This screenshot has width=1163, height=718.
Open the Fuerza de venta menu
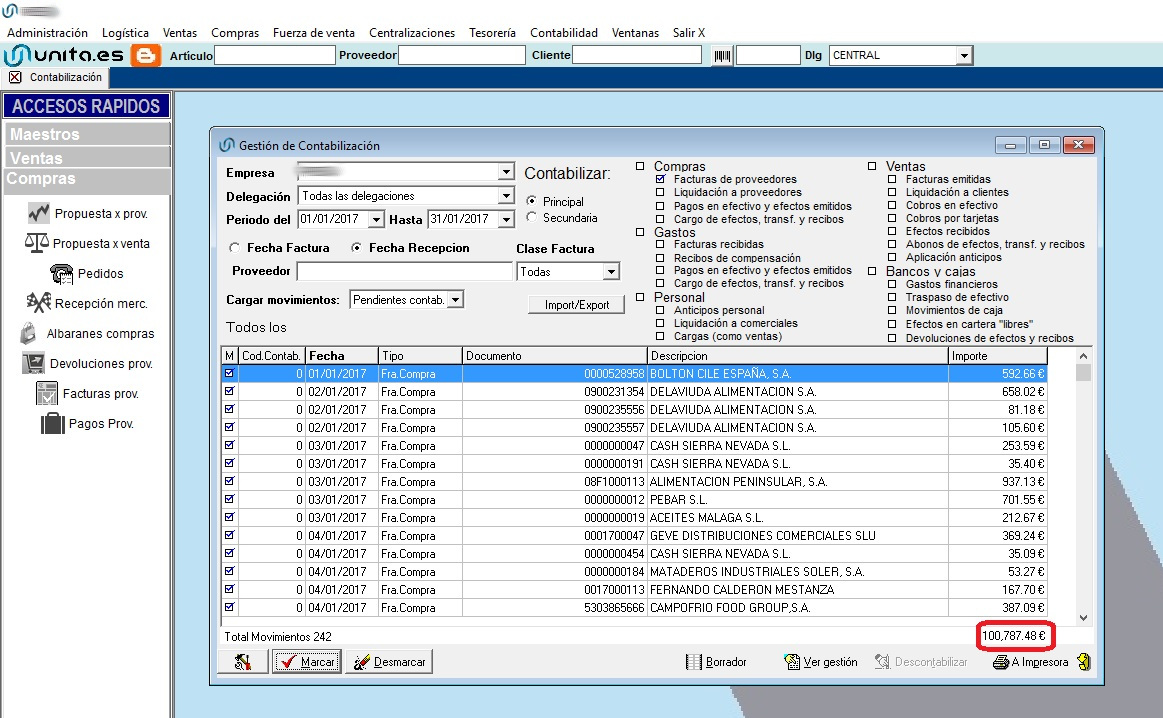(x=314, y=33)
